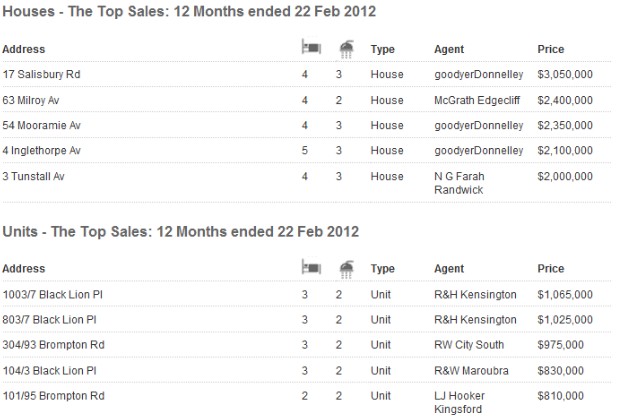The width and height of the screenshot is (620, 420).
Task: Open 304/93 Brompton Rd unit listing
Action: 53,345
